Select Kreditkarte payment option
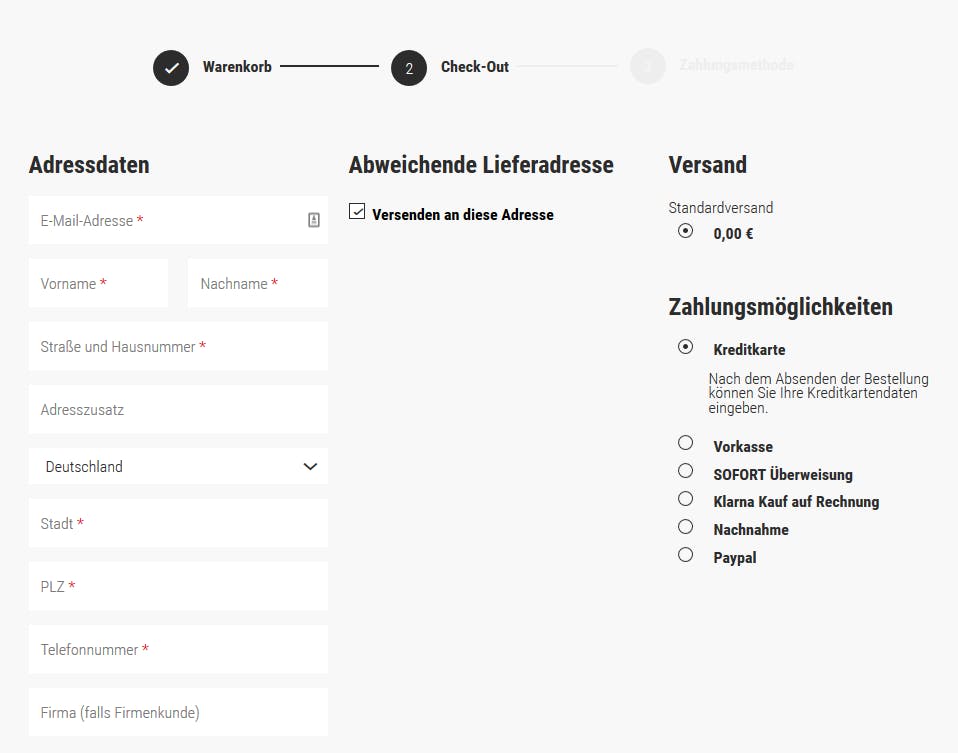Screen dimensions: 958x753 pos(686,347)
